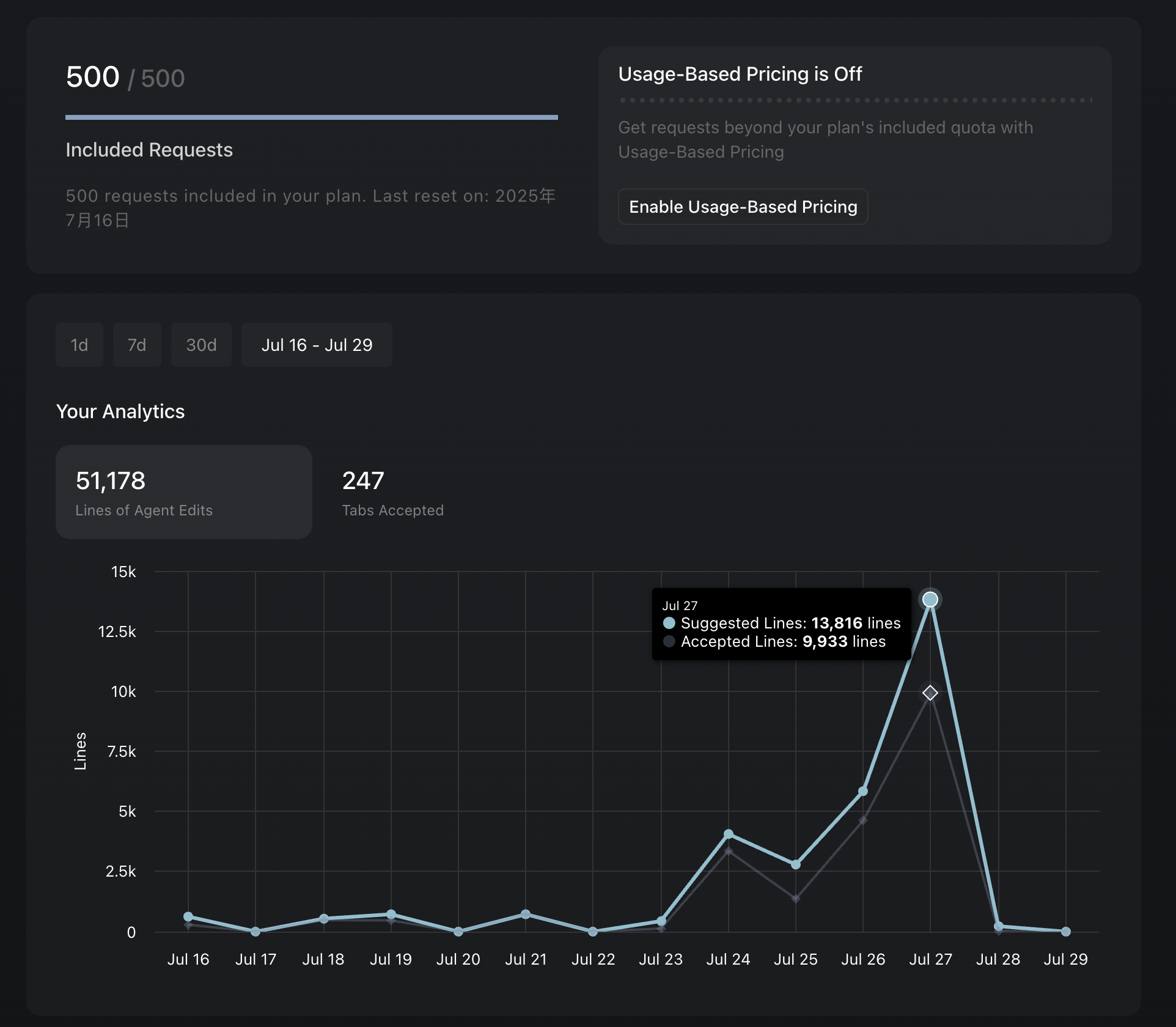
Task: Click the Usage-Based Pricing is Off heading
Action: pyautogui.click(x=740, y=74)
